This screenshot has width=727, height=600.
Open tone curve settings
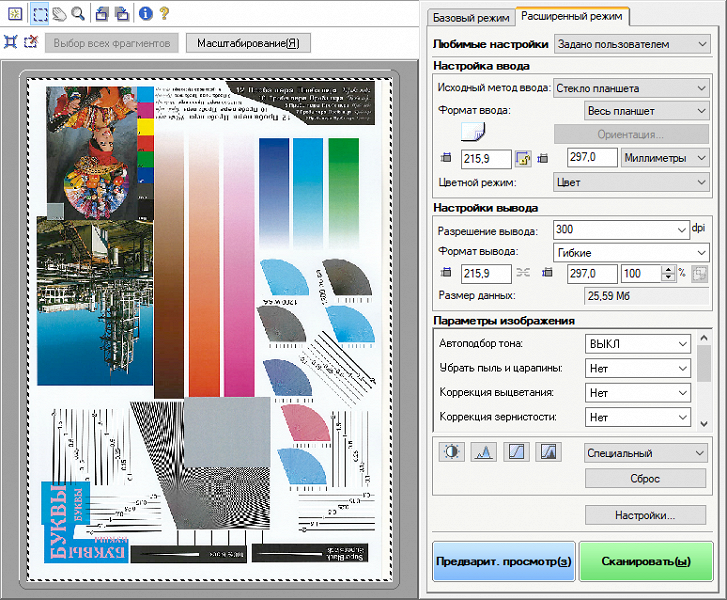click(x=515, y=453)
